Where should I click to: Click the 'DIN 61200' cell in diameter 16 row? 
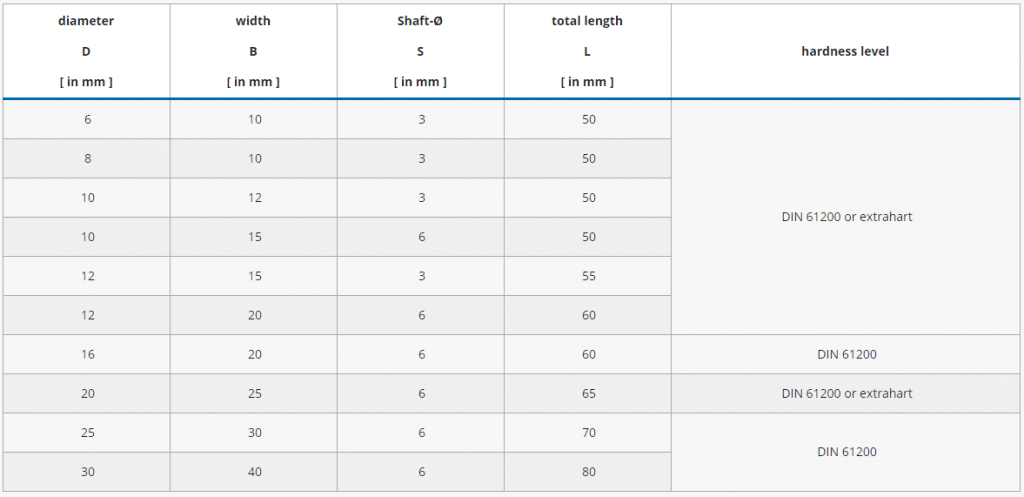click(846, 354)
